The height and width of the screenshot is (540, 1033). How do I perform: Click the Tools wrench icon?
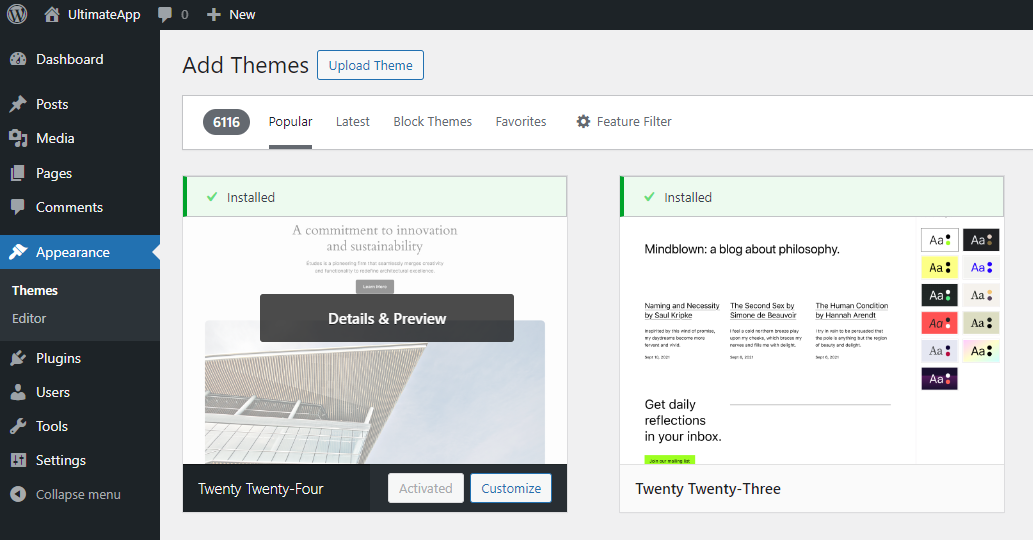(x=18, y=426)
